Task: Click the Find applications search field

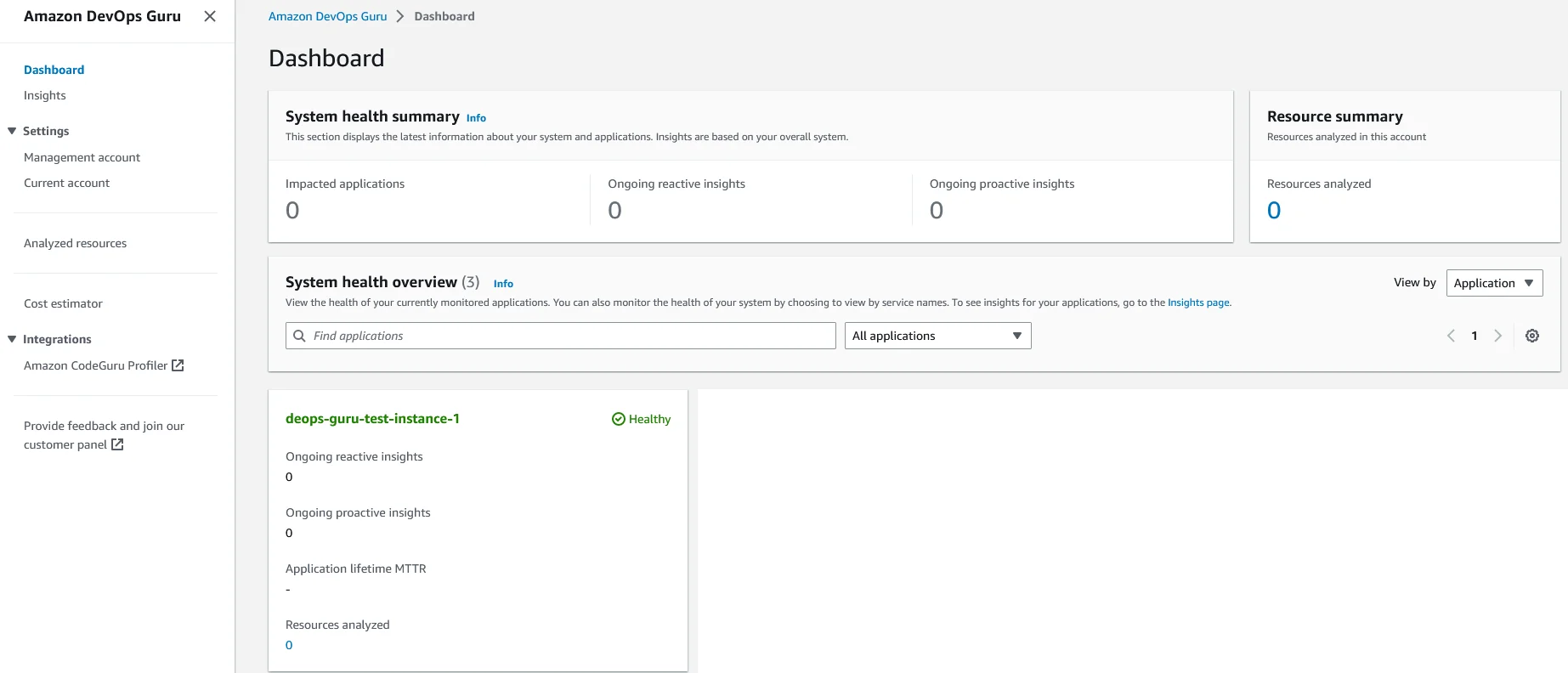Action: point(561,336)
